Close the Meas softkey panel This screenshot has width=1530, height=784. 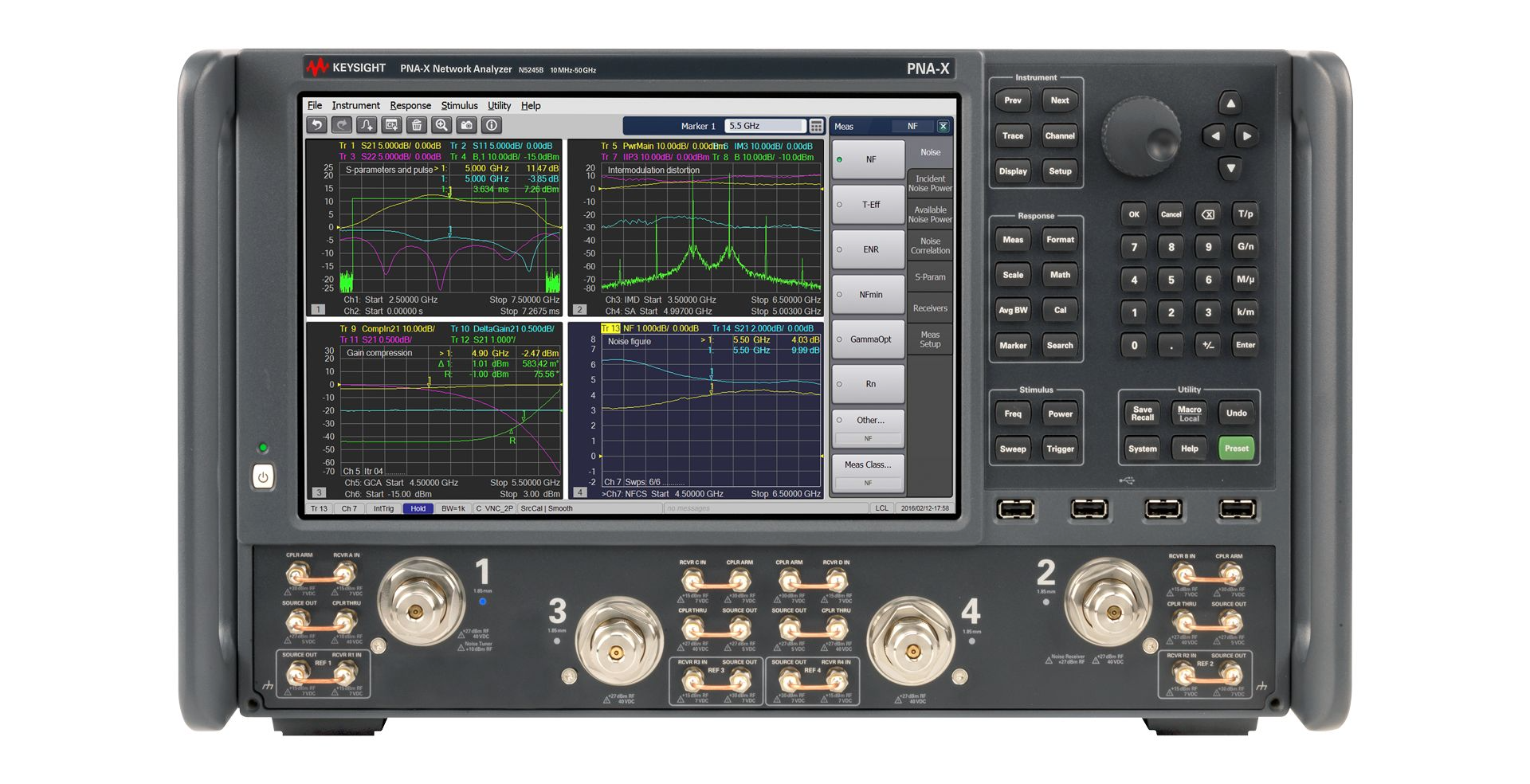pyautogui.click(x=943, y=126)
